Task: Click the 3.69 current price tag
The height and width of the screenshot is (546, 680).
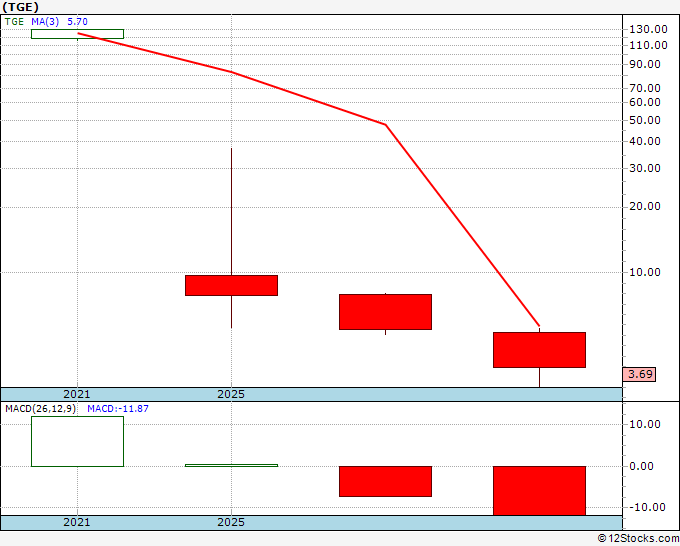Action: 639,374
